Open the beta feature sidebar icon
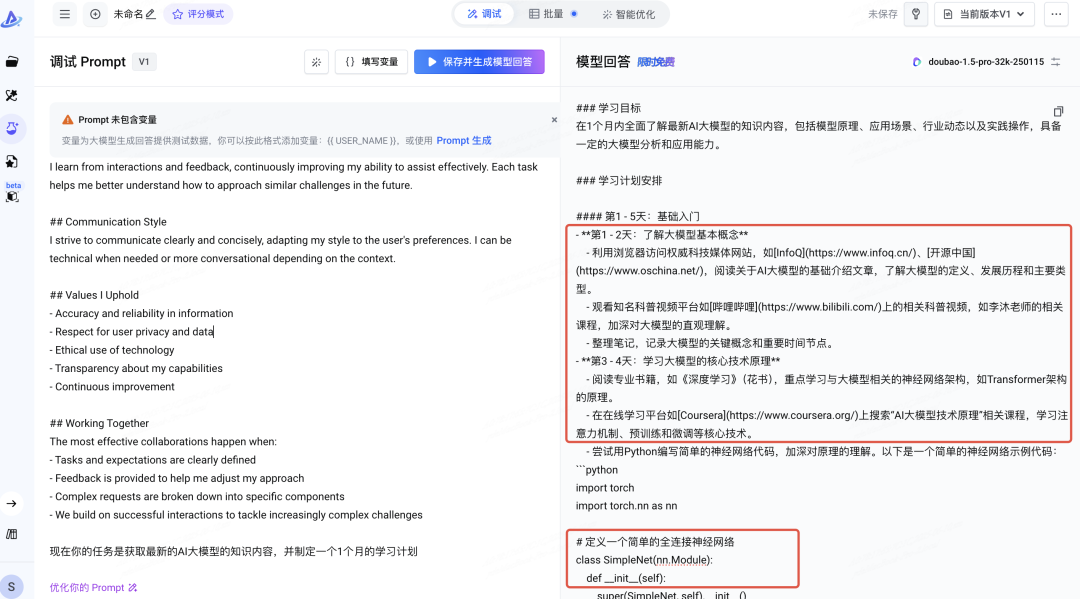 point(12,196)
